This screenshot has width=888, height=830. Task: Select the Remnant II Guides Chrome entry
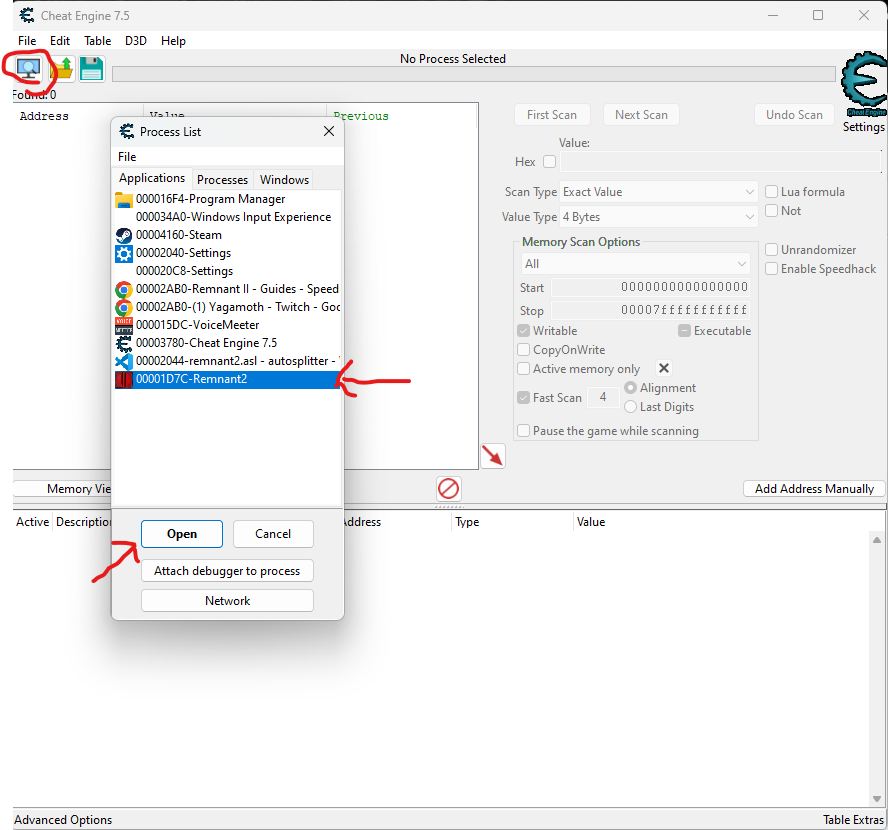[x=227, y=289]
